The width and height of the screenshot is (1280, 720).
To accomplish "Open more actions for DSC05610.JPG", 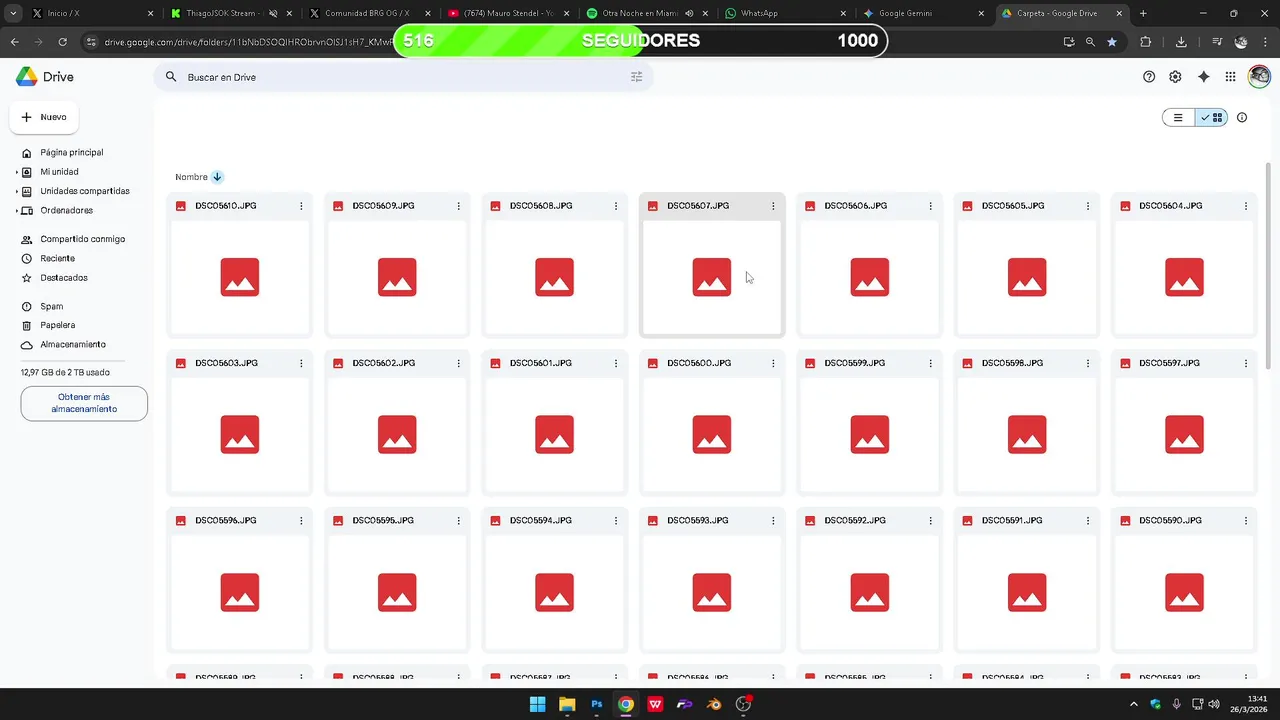I will [301, 206].
